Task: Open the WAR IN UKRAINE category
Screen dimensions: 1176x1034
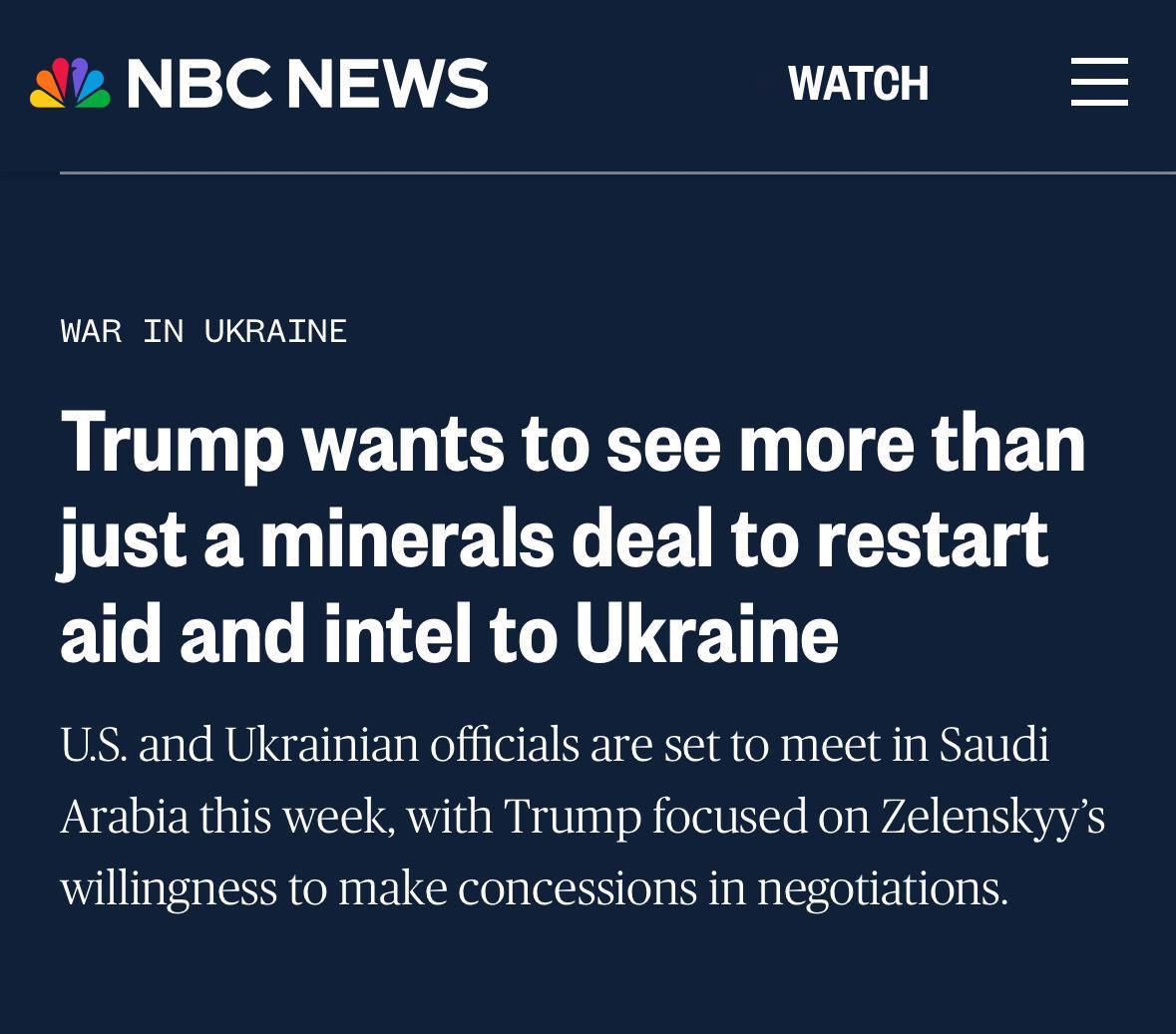Action: click(x=203, y=331)
